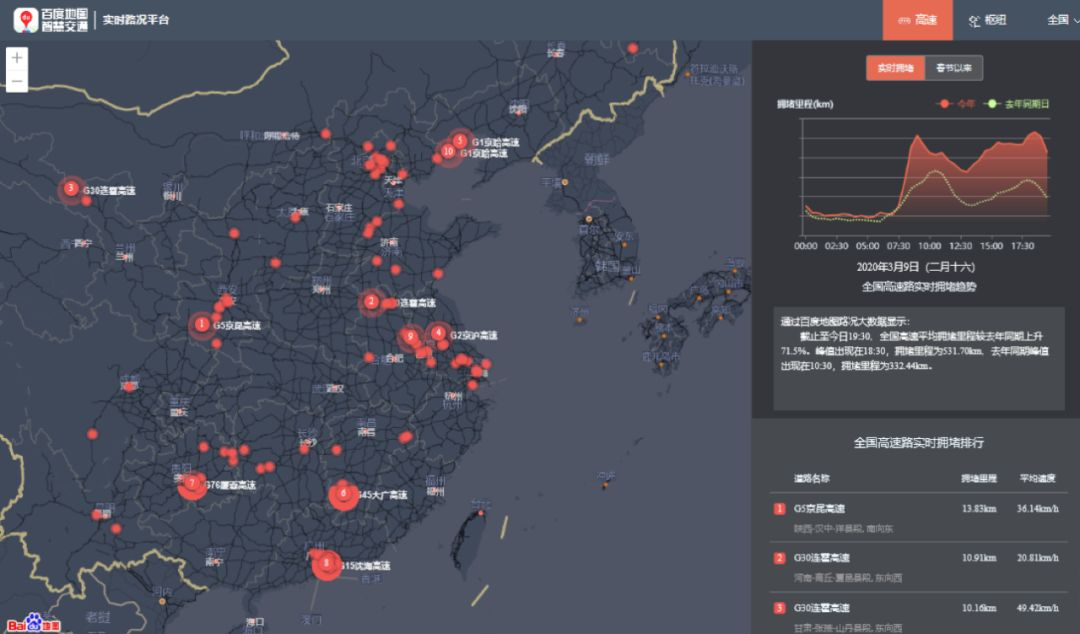Click 49.42km/h average speed value
The image size is (1080, 634).
coord(1037,608)
